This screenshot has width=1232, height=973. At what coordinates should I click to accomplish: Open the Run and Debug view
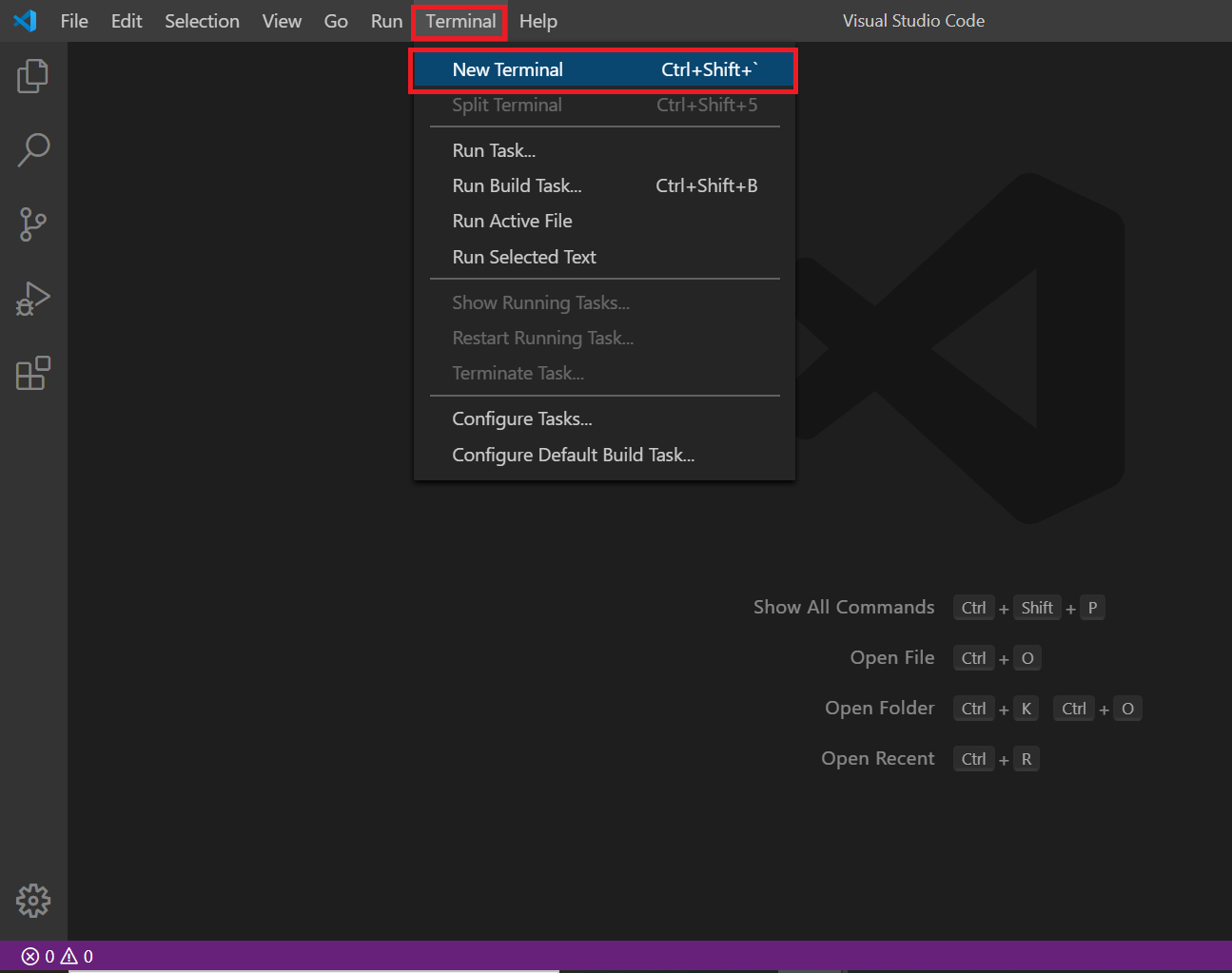click(x=32, y=299)
